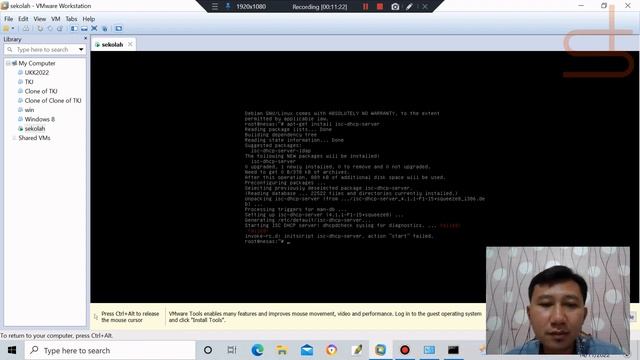Click inside the VM terminal console
640x360 pixels.
click(364, 177)
